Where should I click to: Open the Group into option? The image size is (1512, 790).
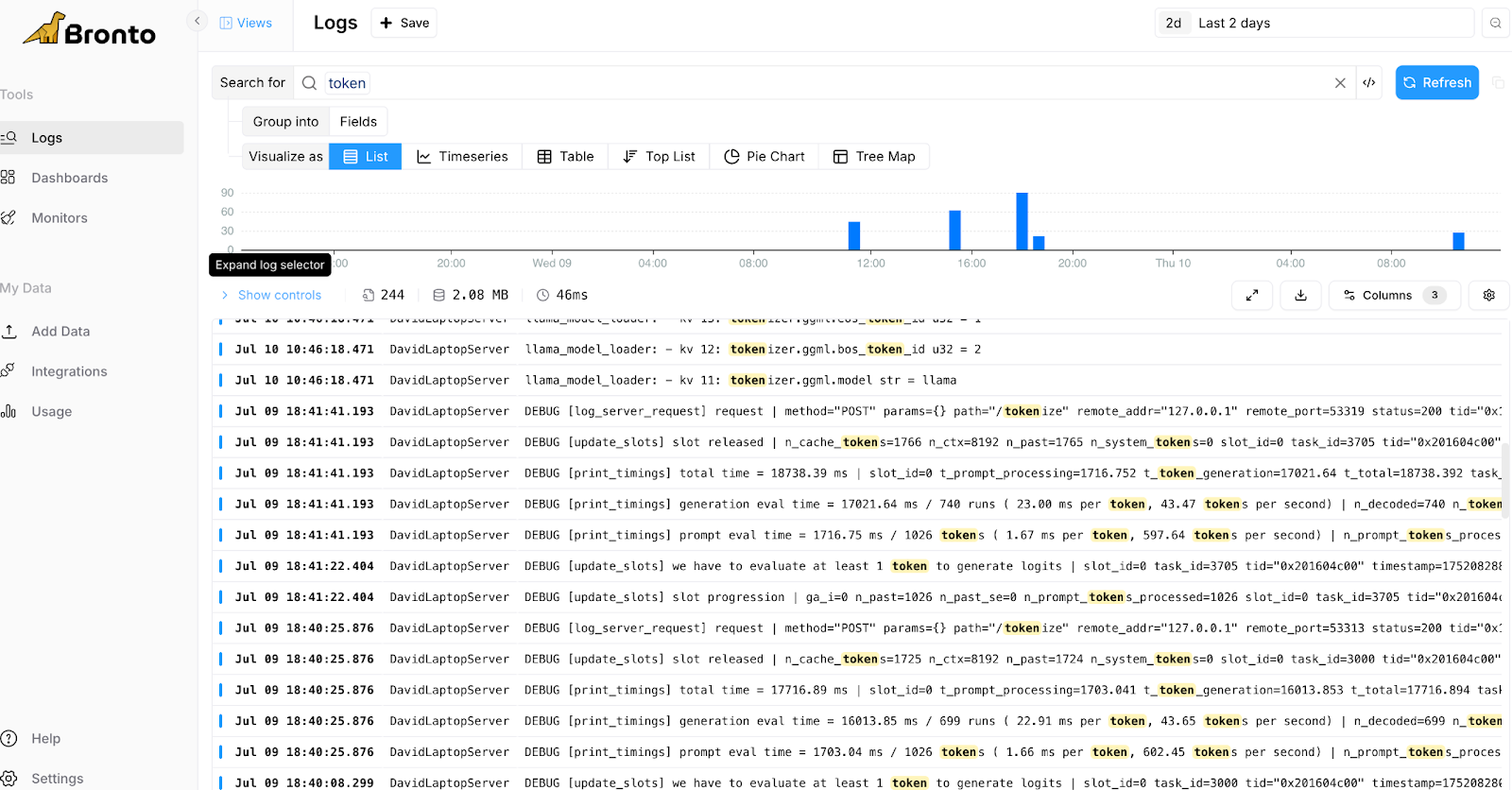click(285, 122)
